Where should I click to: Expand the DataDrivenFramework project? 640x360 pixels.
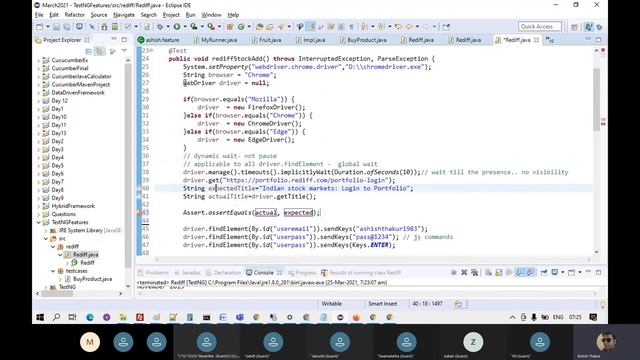[x=39, y=93]
